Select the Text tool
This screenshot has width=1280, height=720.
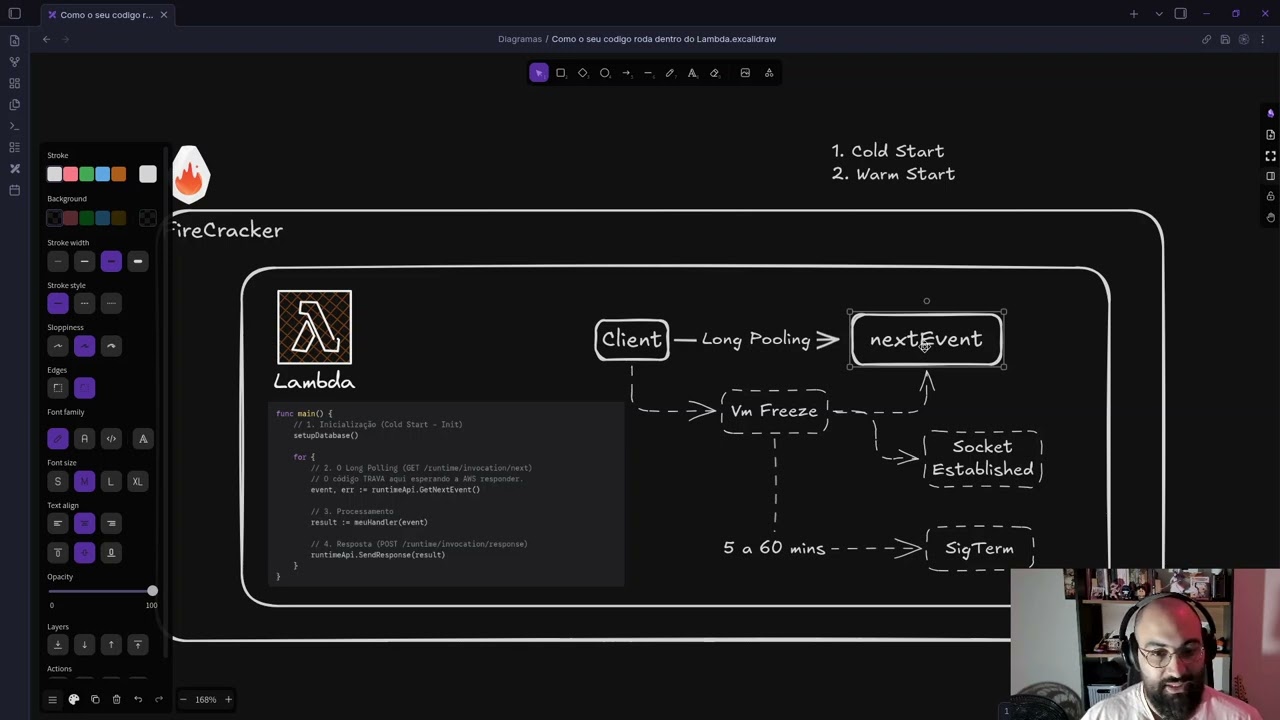click(x=692, y=73)
